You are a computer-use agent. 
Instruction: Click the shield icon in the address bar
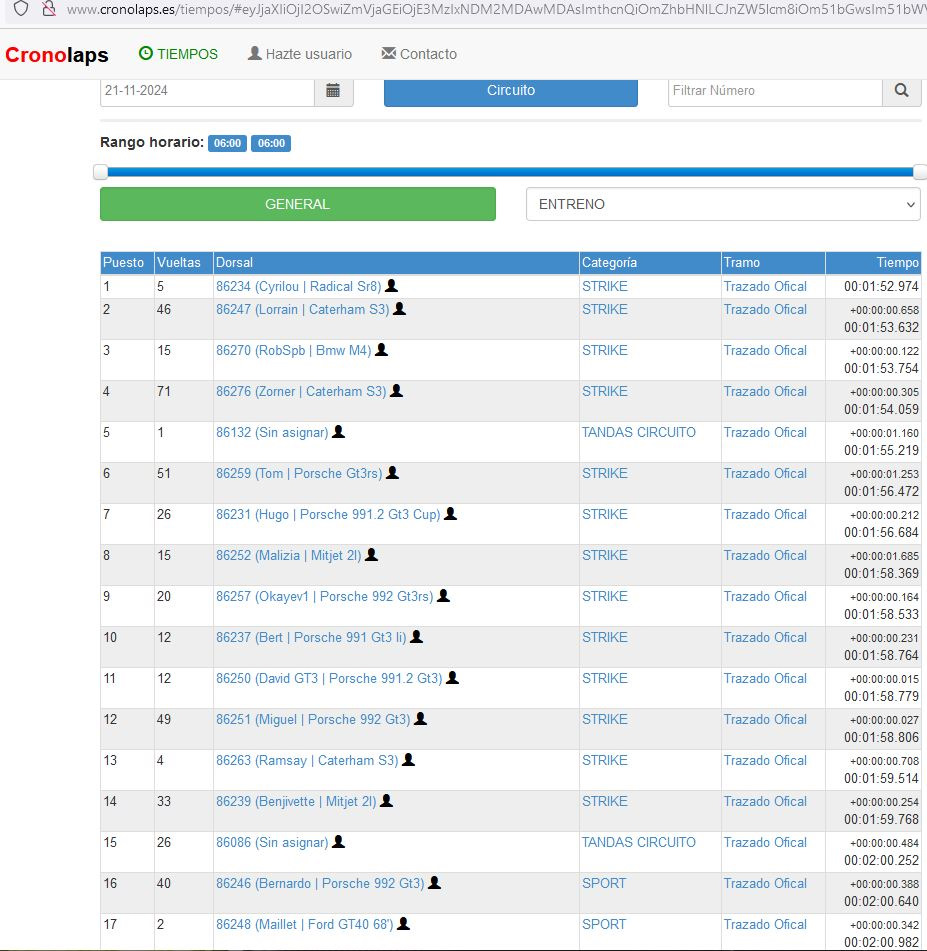pyautogui.click(x=21, y=8)
